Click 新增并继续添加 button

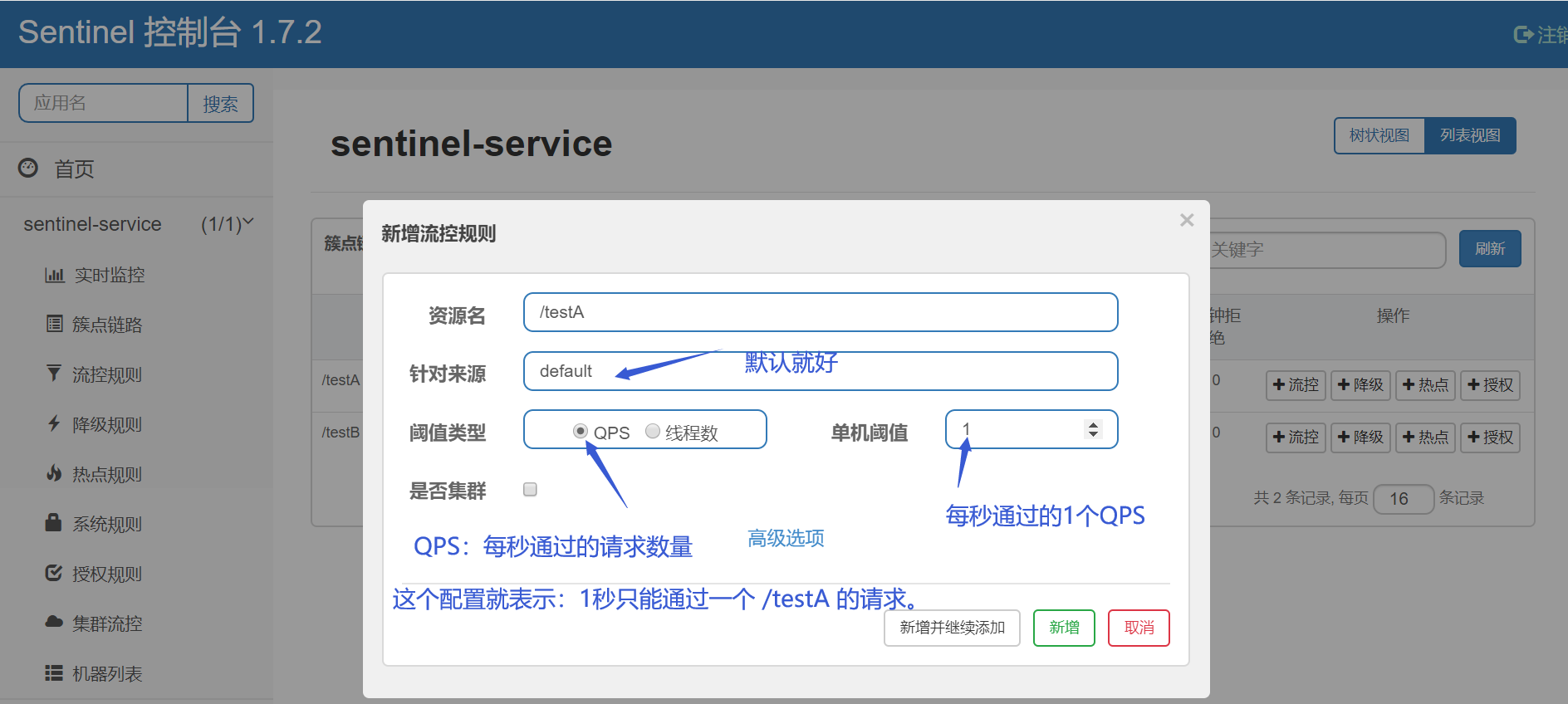pyautogui.click(x=952, y=628)
